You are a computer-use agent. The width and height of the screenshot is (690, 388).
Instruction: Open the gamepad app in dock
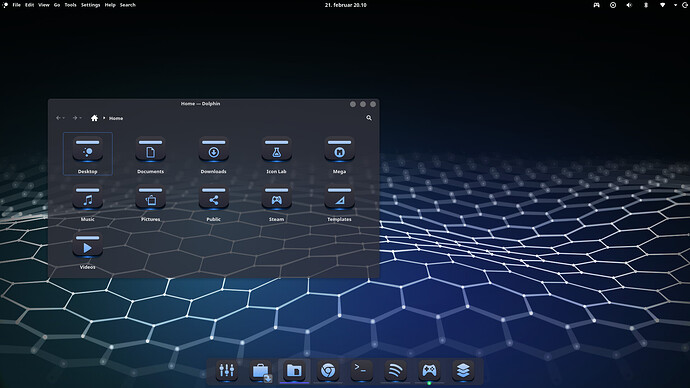click(x=429, y=371)
